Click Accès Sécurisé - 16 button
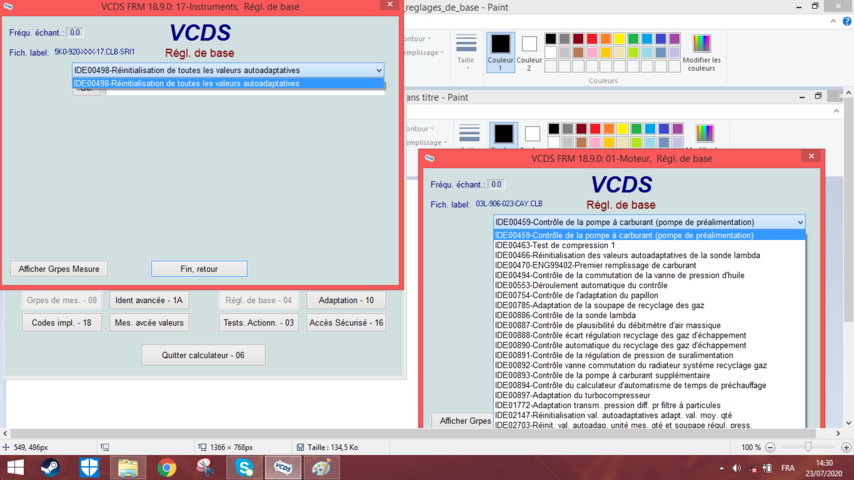Image resolution: width=854 pixels, height=480 pixels. 346,323
